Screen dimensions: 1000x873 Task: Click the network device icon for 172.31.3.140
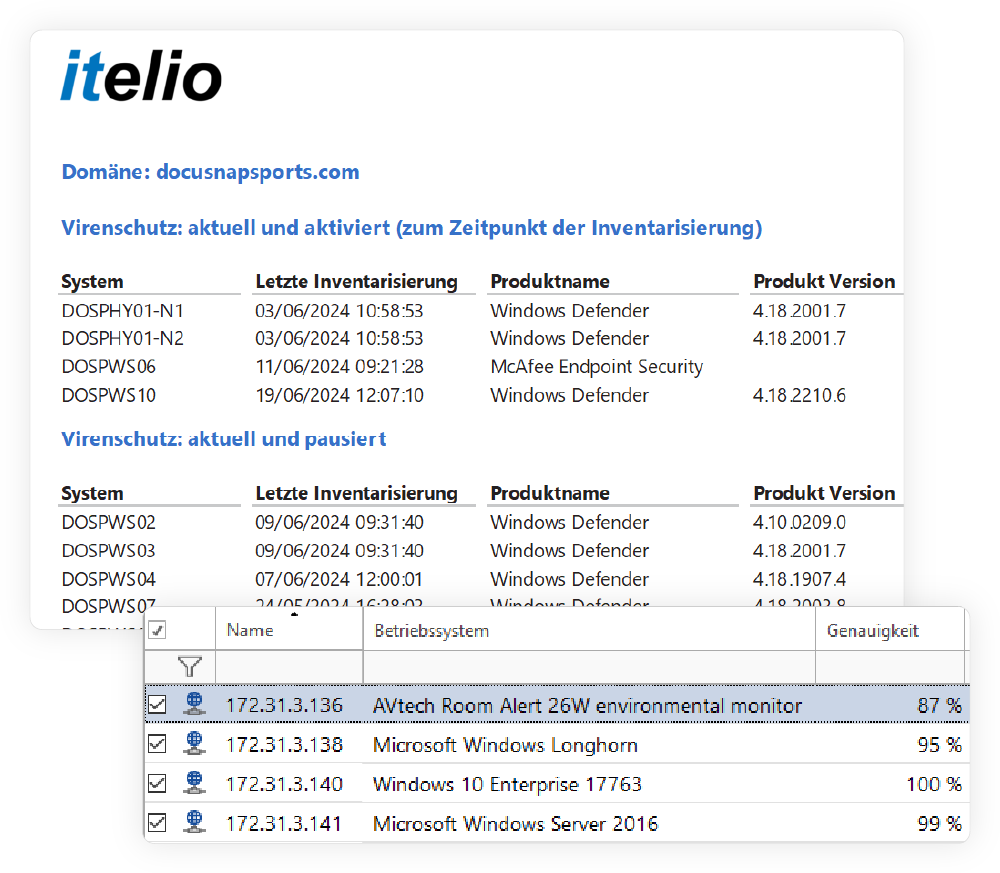coord(194,783)
